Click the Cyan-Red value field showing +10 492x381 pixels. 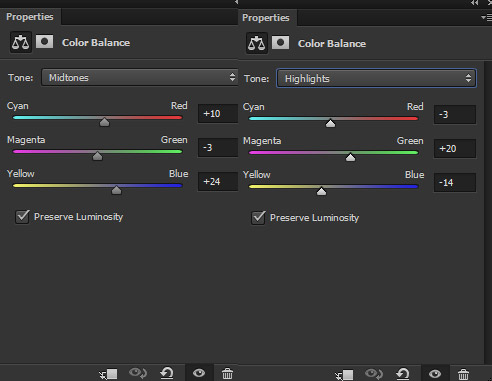(218, 114)
